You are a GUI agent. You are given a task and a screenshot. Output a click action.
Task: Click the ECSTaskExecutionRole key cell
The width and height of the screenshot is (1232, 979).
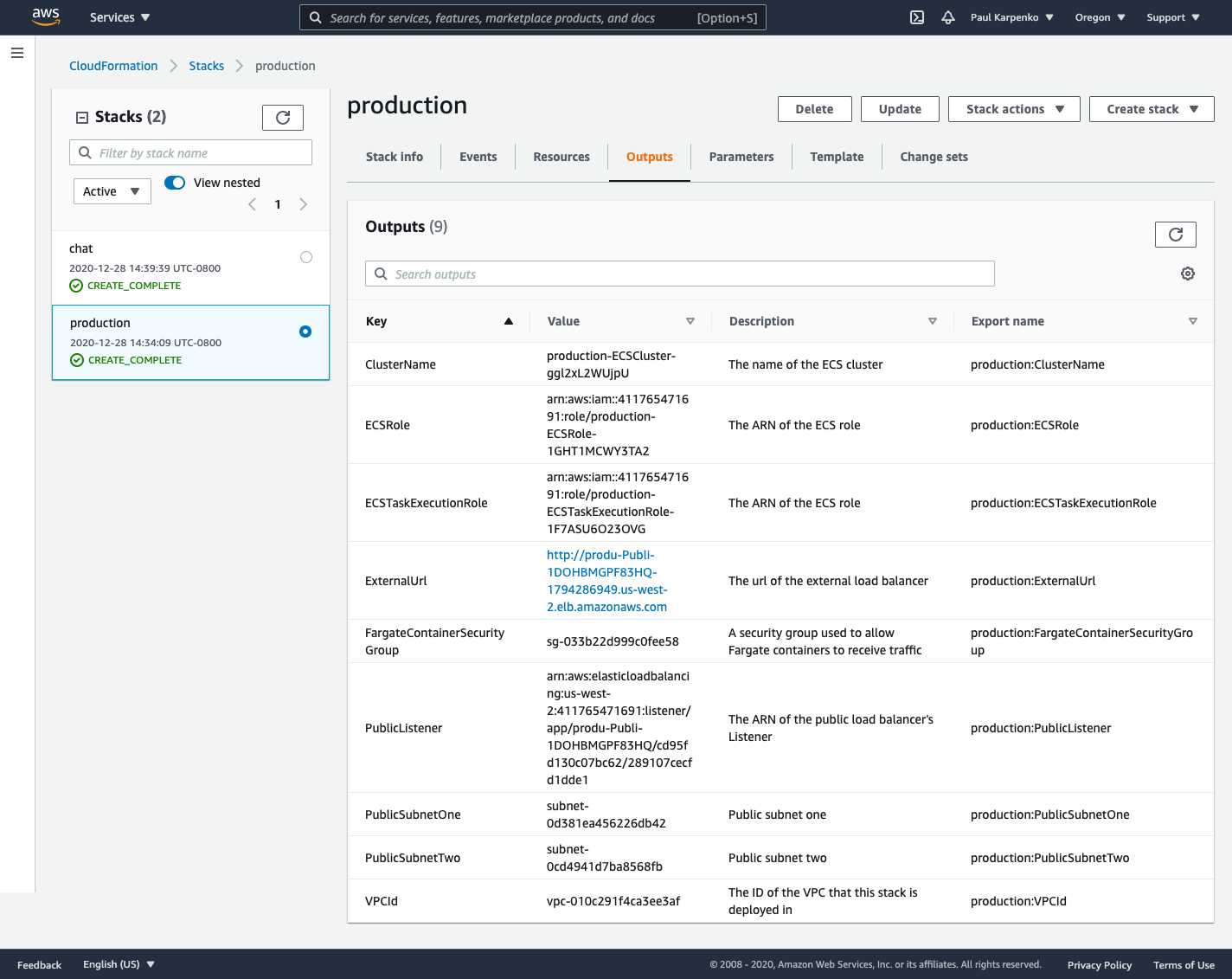427,503
